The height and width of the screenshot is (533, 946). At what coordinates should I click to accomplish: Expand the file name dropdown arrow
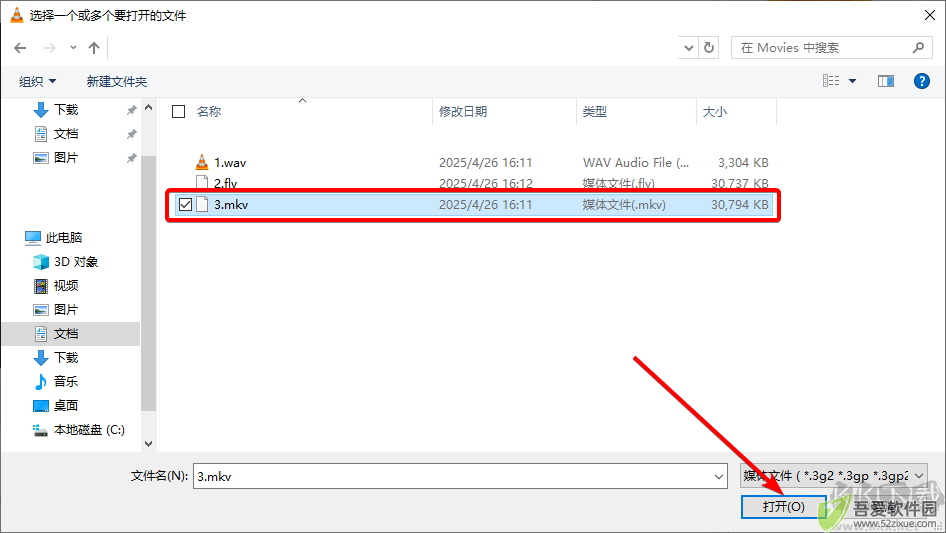point(719,476)
